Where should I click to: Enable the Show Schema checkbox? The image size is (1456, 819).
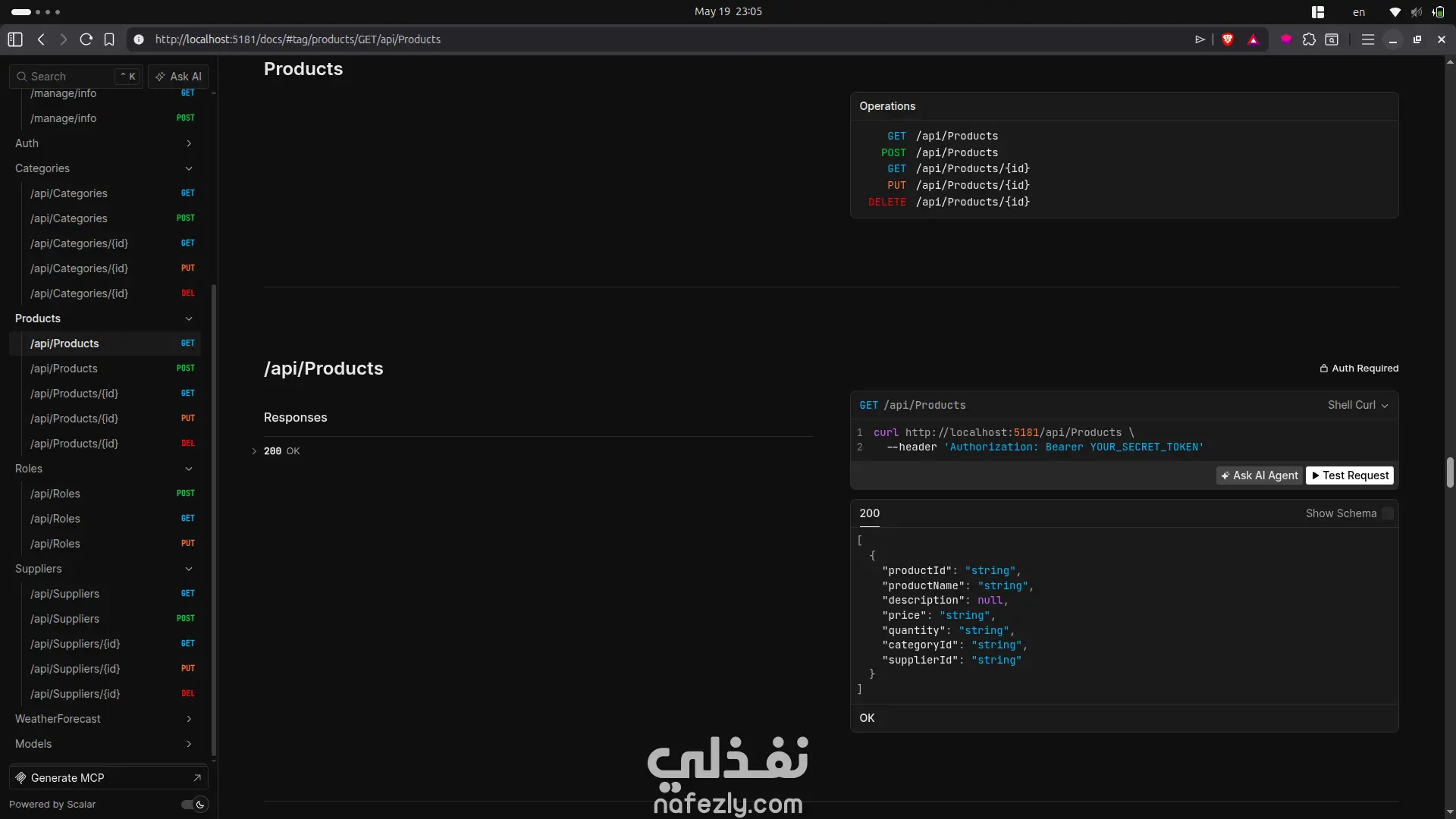click(x=1388, y=513)
